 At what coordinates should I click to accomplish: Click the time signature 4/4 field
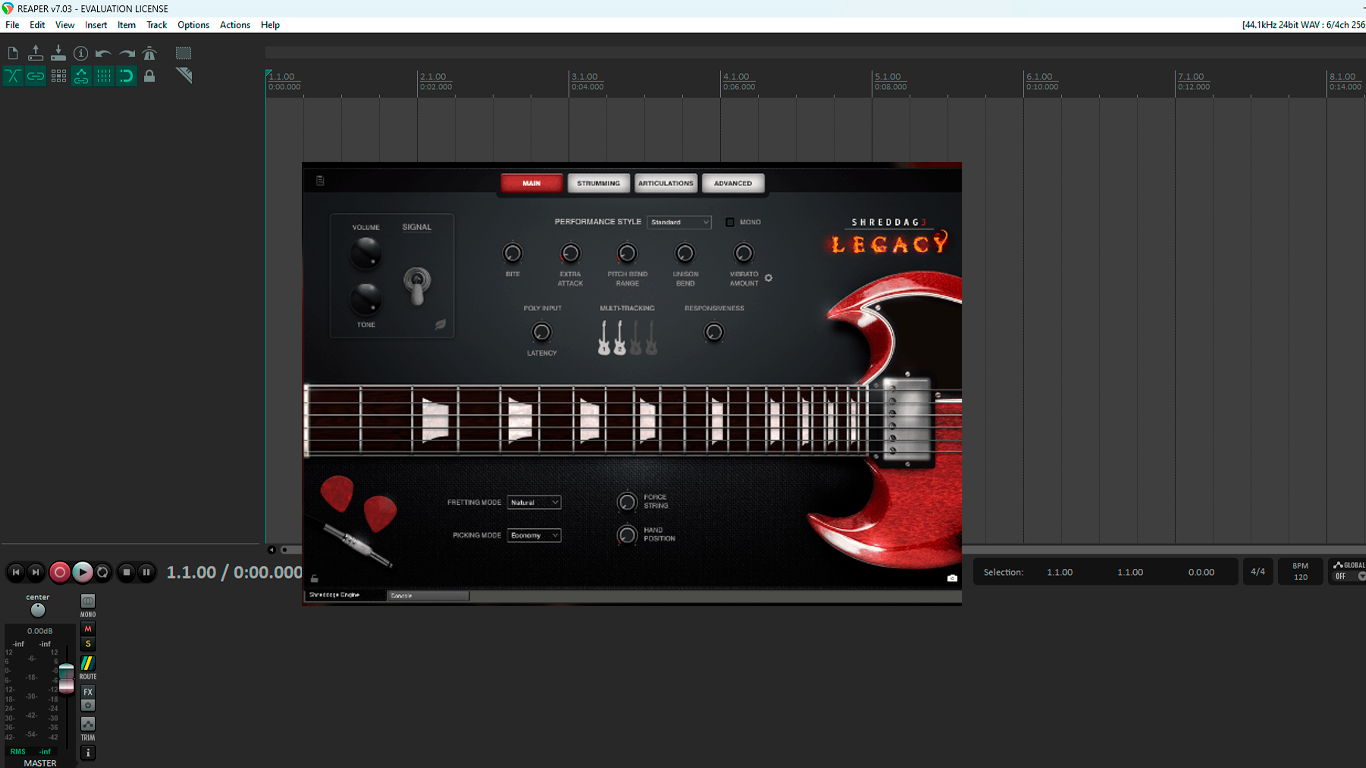click(1258, 572)
